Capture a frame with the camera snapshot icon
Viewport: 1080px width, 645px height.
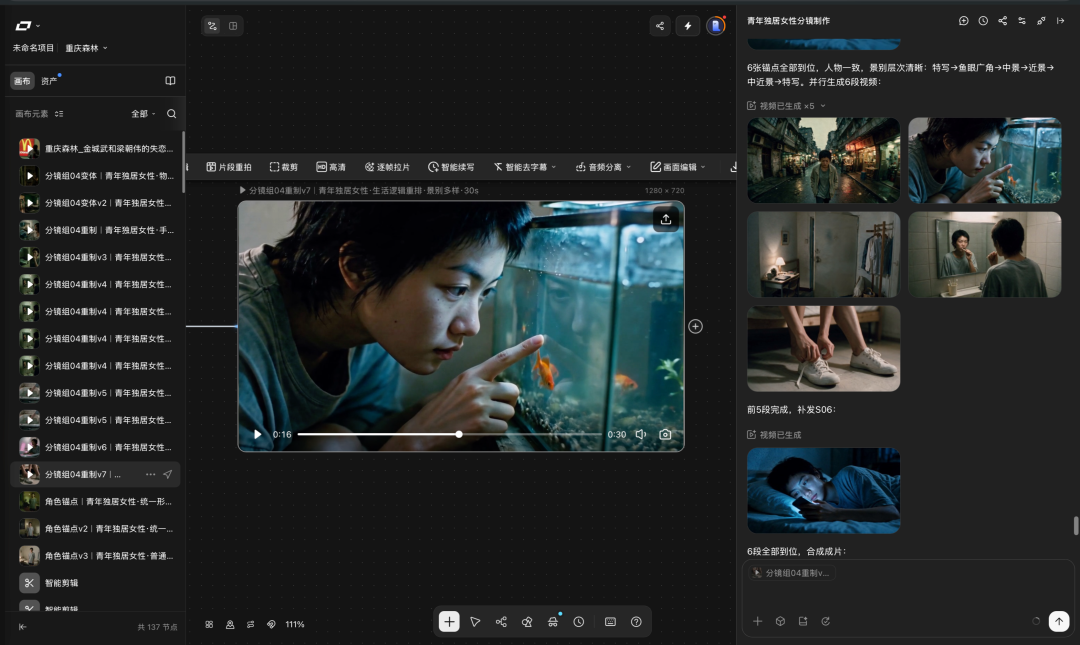[665, 434]
